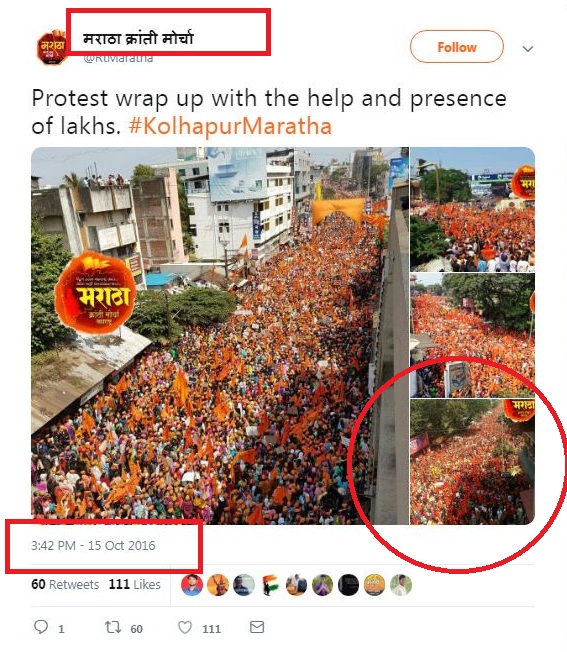Screen dimensions: 567x652
Task: Click the reply speech bubble icon
Action: pos(41,627)
